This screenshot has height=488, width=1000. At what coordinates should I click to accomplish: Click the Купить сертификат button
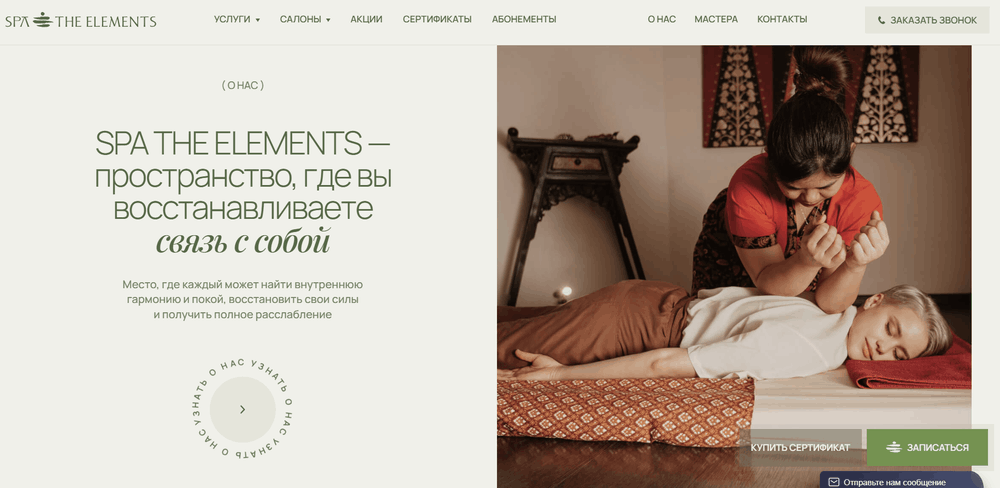pyautogui.click(x=800, y=447)
